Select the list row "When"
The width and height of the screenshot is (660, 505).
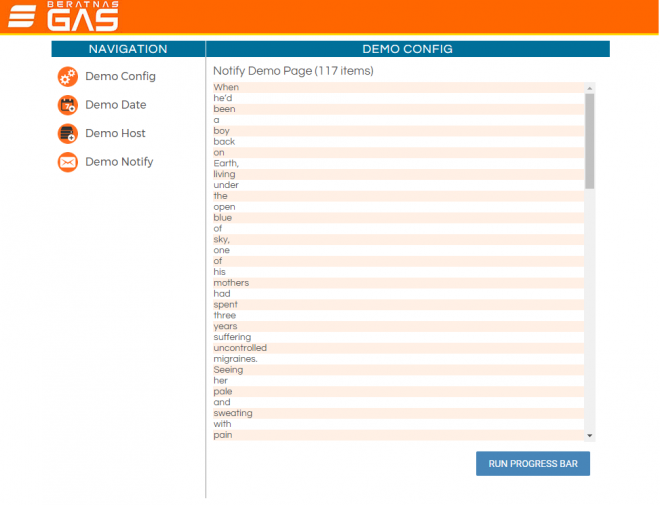(399, 87)
